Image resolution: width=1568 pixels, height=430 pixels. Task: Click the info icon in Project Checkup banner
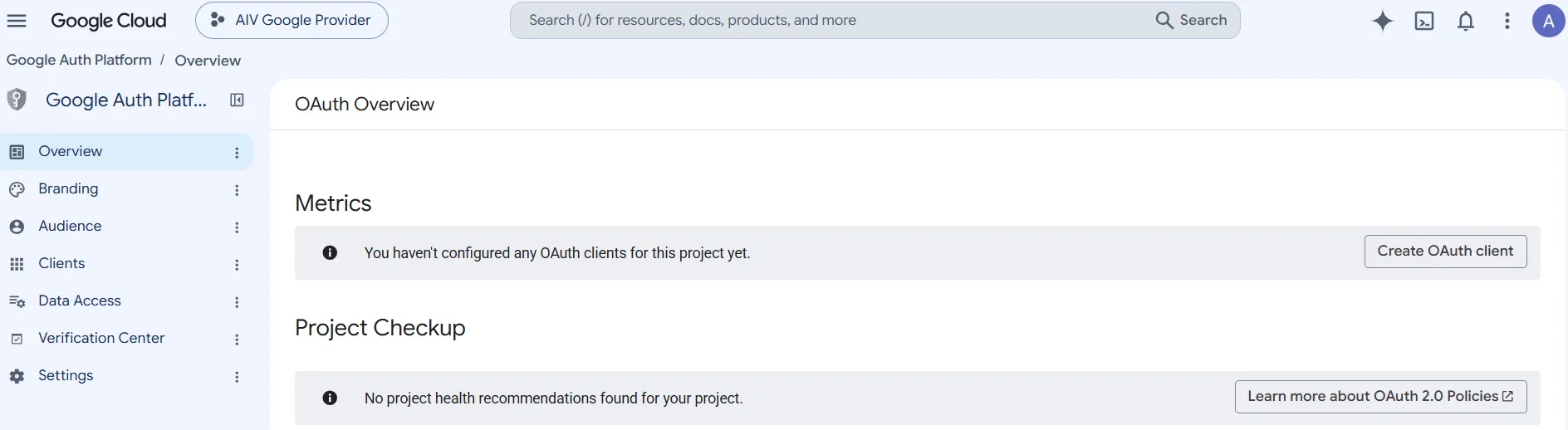[330, 398]
